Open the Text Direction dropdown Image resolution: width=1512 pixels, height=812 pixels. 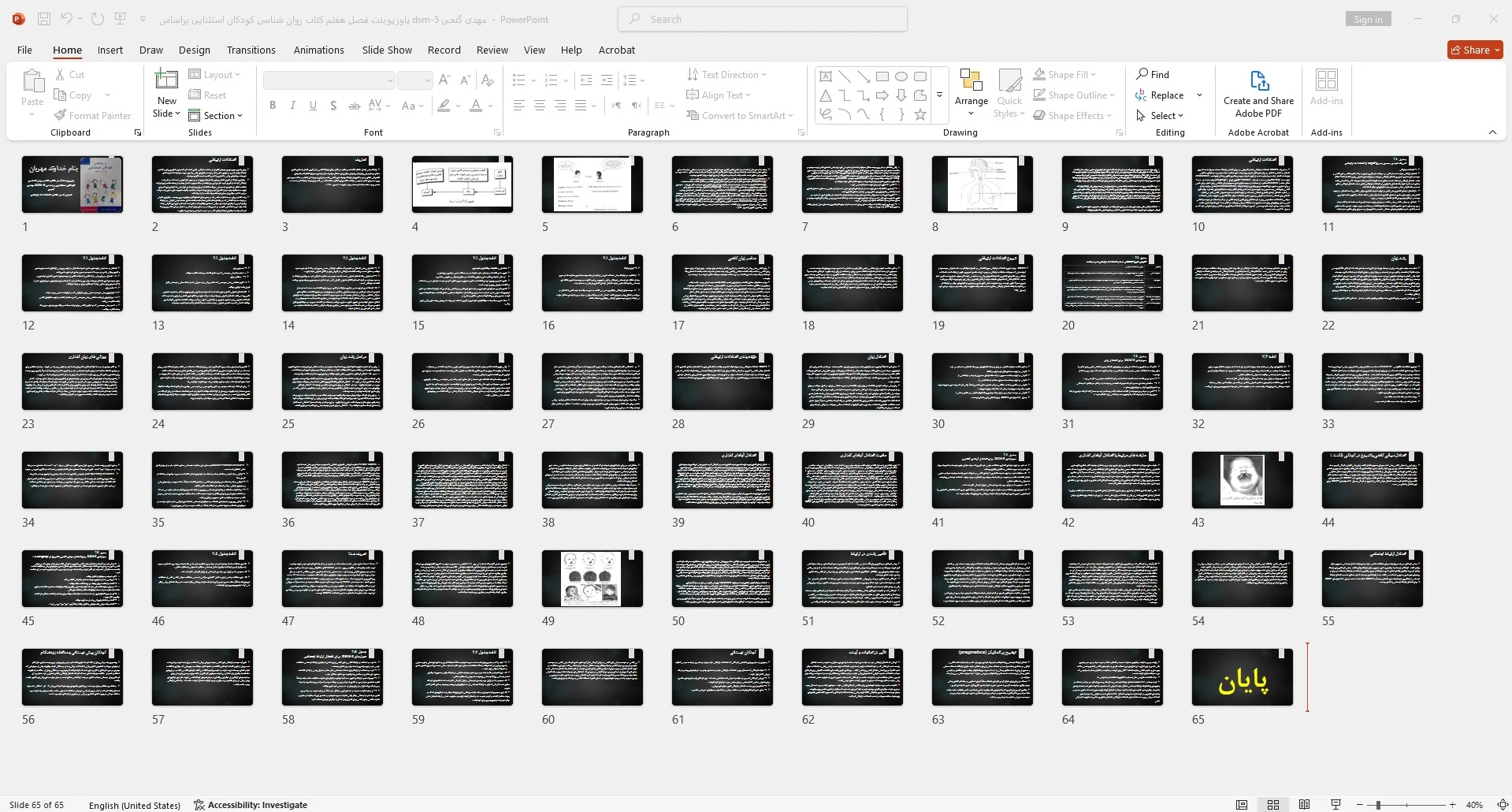726,74
